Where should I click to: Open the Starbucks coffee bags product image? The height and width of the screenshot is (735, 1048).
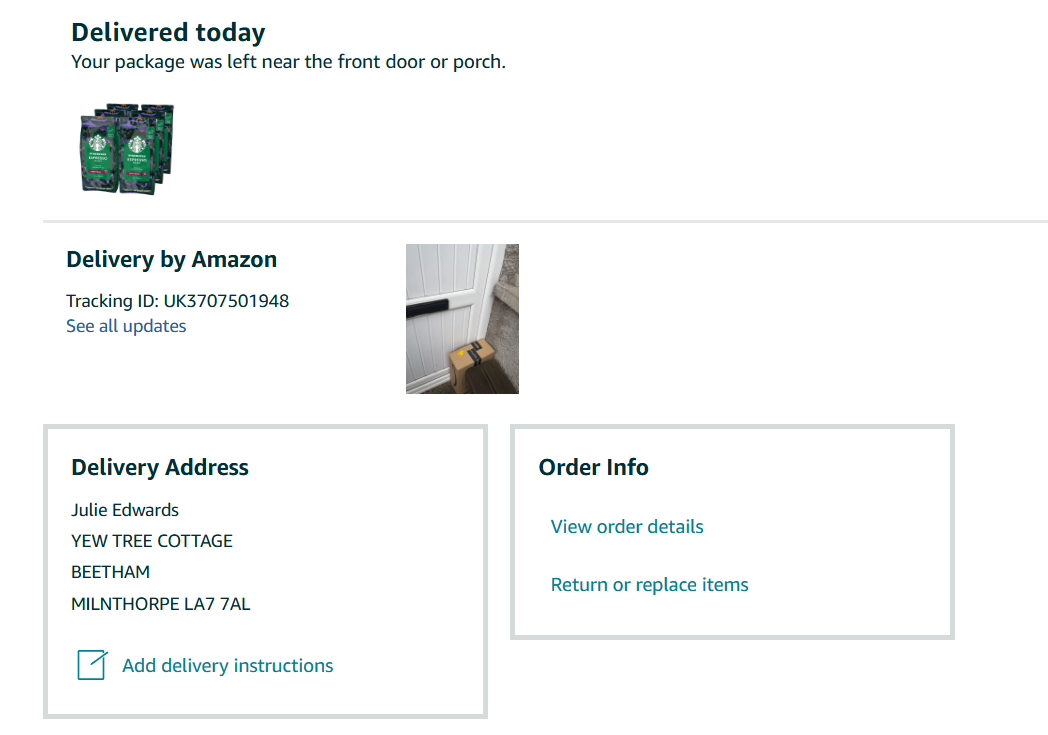[127, 147]
